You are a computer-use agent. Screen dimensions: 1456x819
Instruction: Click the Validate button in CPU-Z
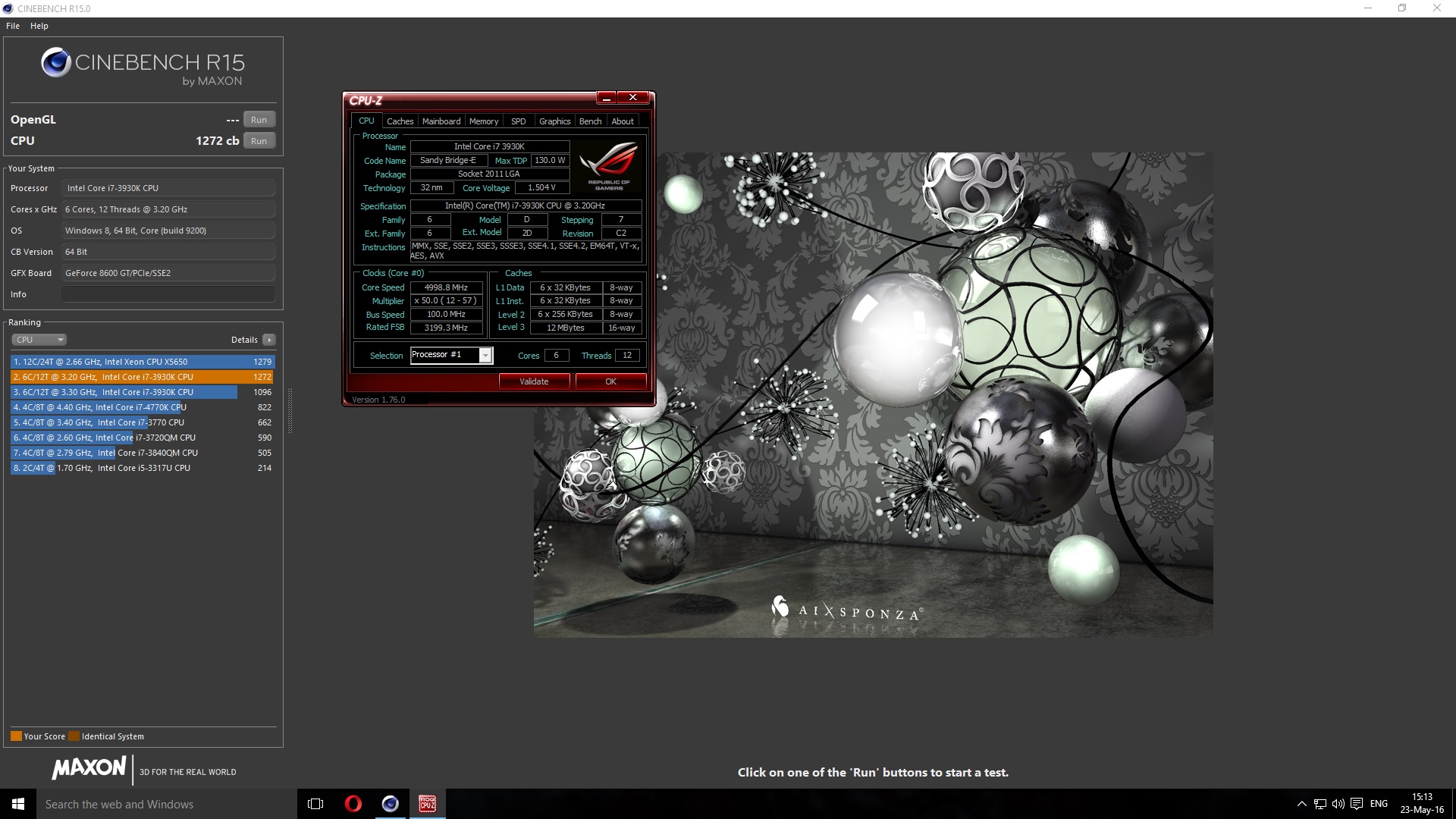pyautogui.click(x=534, y=381)
